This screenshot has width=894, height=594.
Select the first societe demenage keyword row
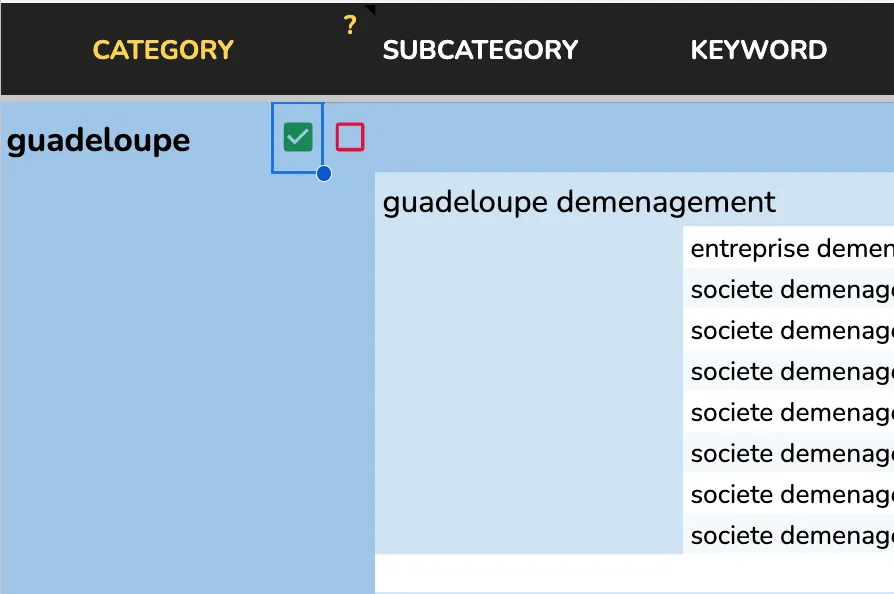(790, 290)
